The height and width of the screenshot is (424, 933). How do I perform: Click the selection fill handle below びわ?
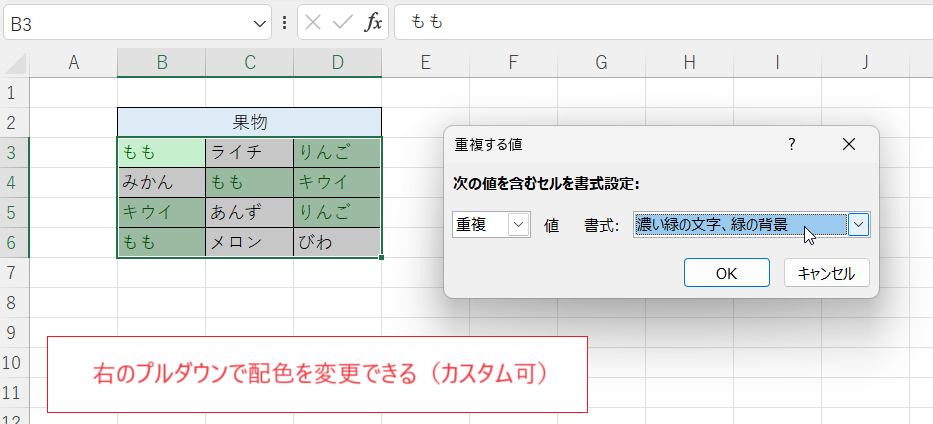[381, 257]
